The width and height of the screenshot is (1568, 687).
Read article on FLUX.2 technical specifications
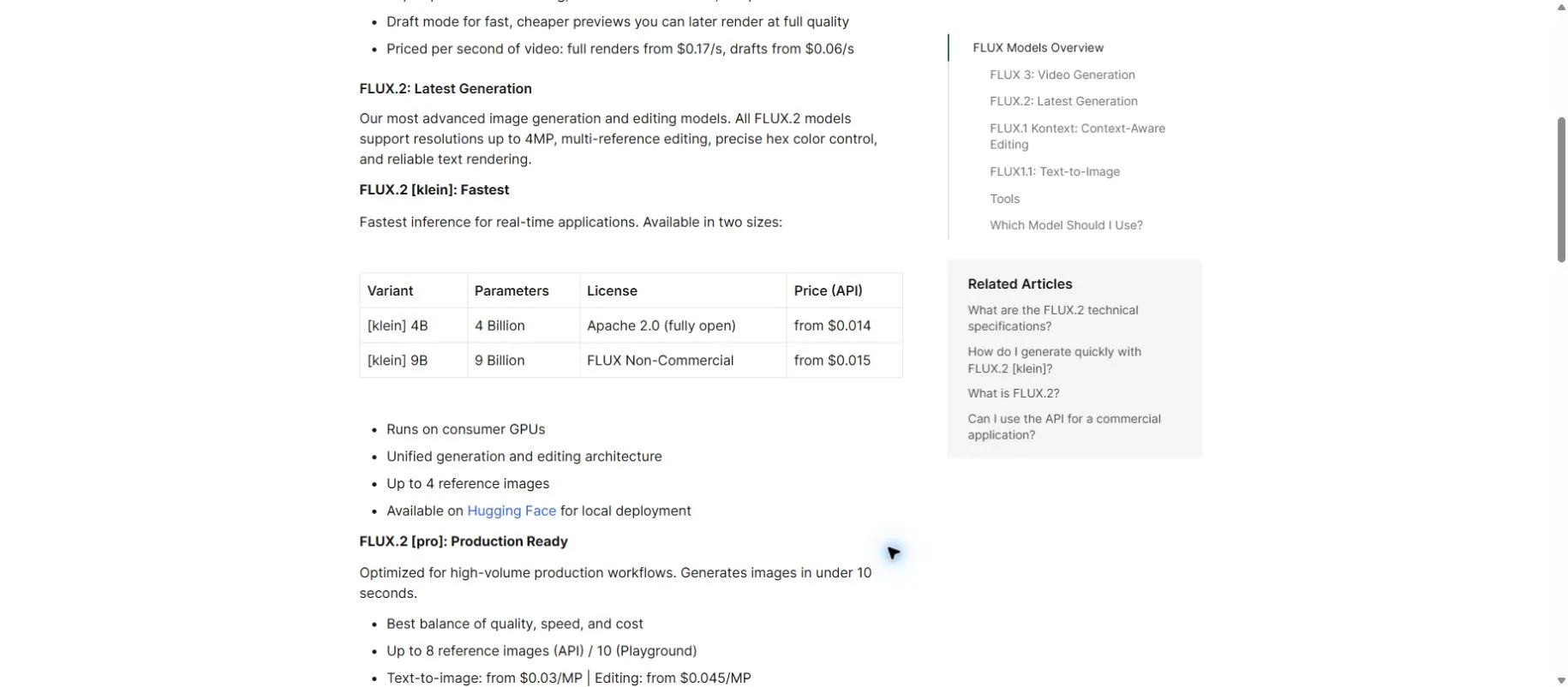click(x=1053, y=318)
